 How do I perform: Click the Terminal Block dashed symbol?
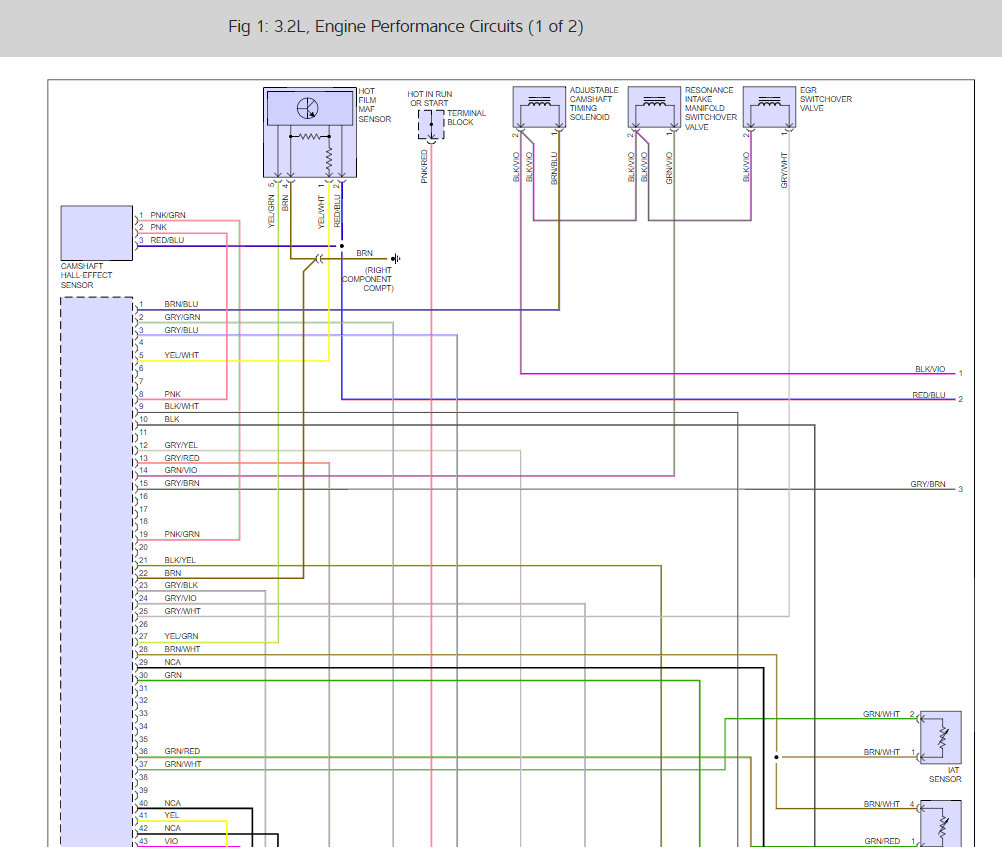coord(431,125)
